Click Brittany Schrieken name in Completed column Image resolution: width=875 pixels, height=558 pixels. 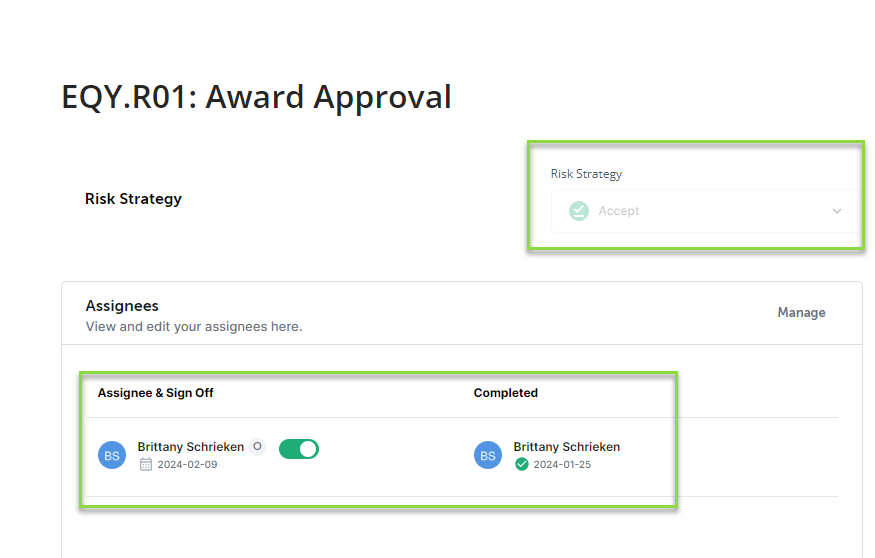[x=567, y=447]
